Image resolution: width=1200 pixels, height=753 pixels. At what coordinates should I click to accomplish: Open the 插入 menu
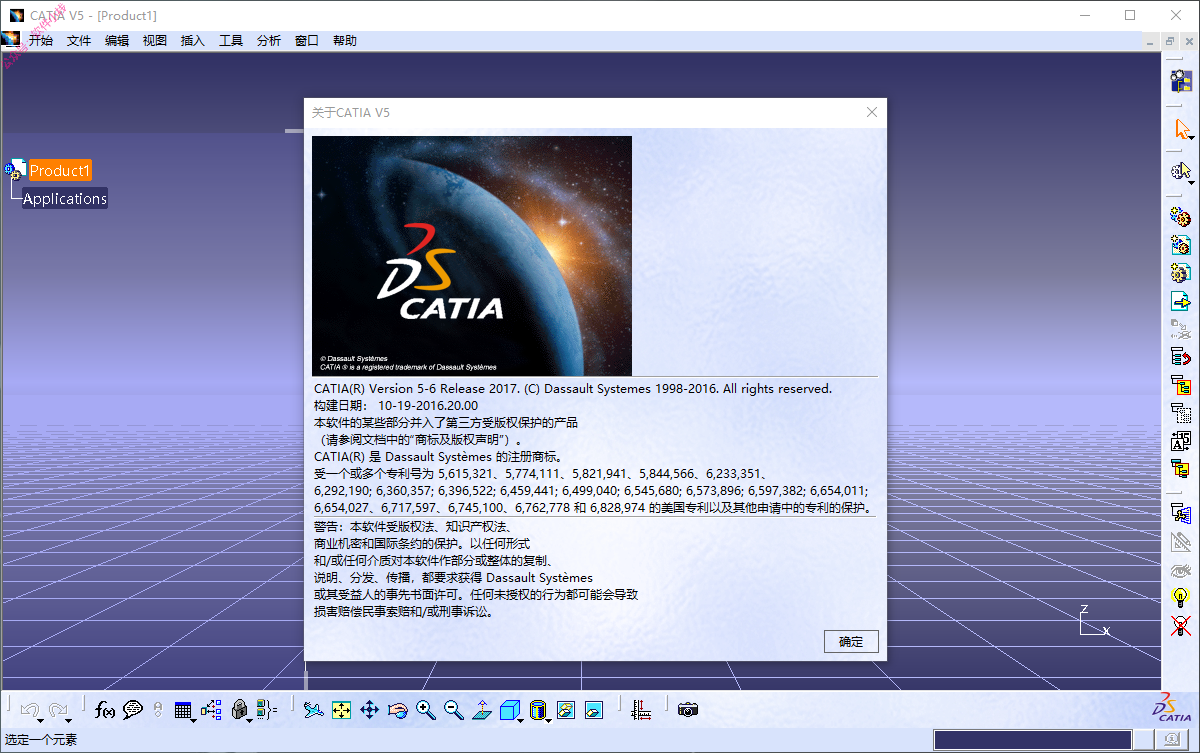click(193, 41)
